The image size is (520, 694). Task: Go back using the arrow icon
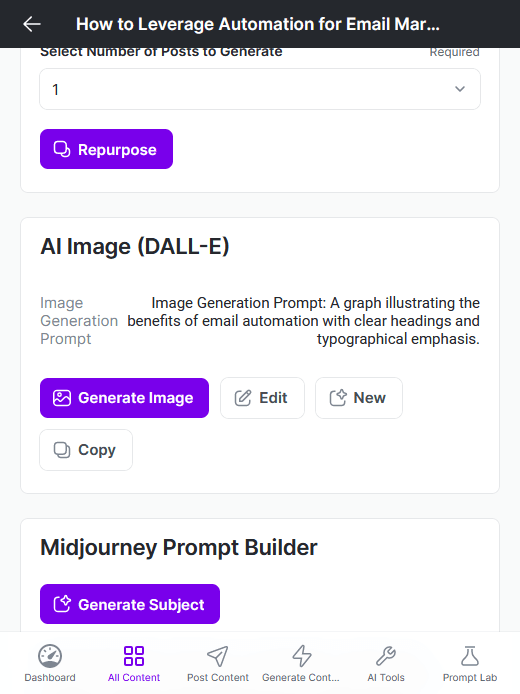[32, 24]
